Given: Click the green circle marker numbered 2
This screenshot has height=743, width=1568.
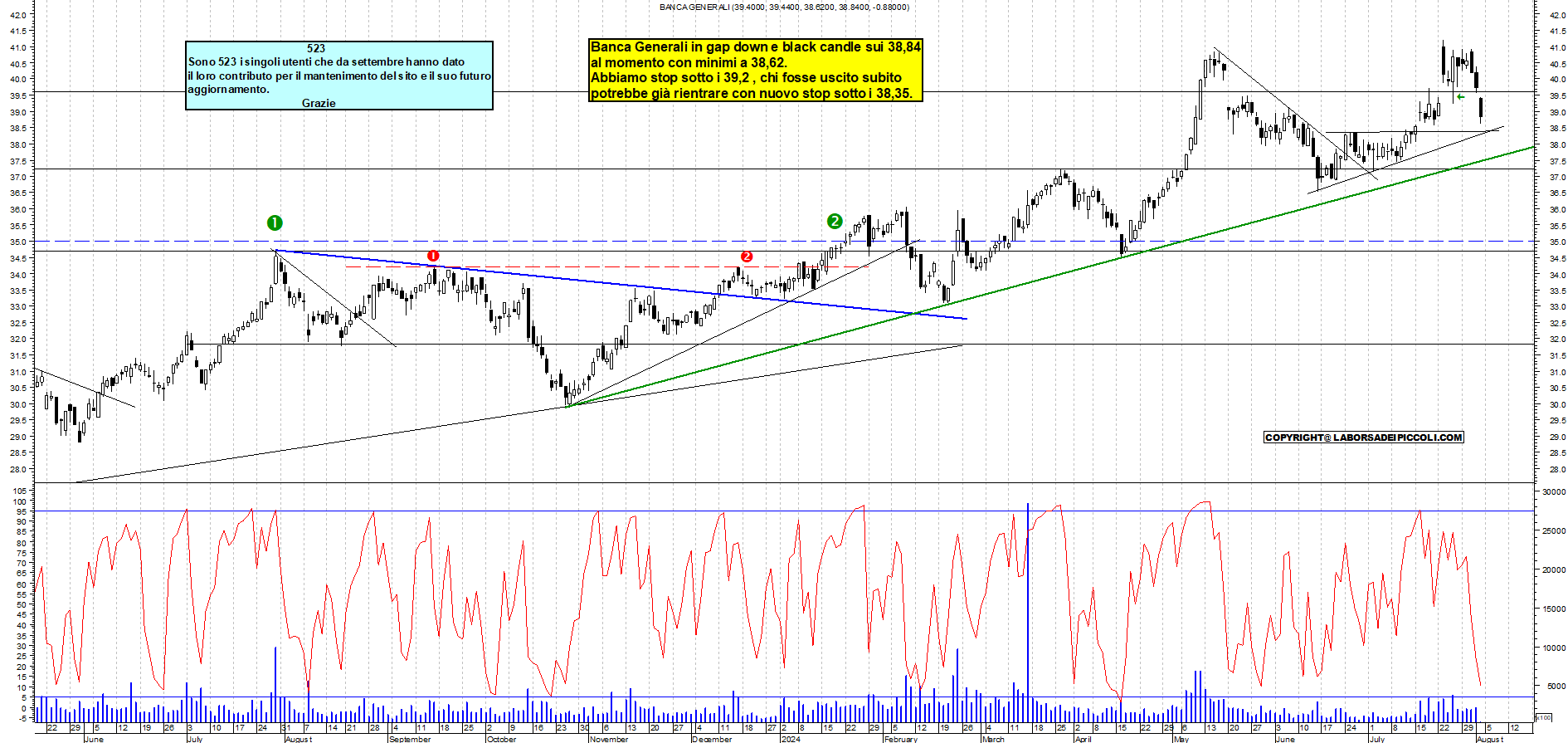Looking at the screenshot, I should coord(835,221).
